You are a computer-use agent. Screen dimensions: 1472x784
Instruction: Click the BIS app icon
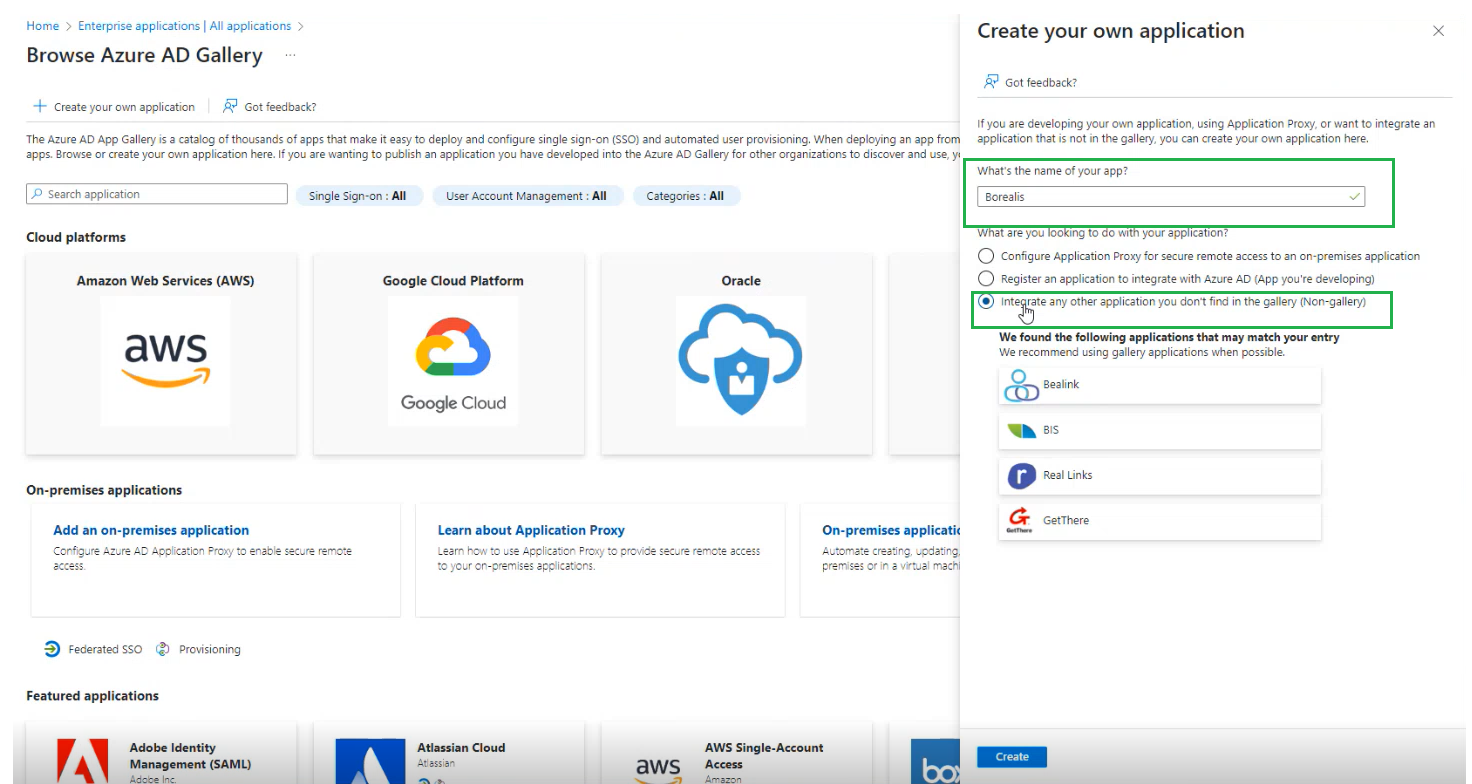pyautogui.click(x=1021, y=430)
